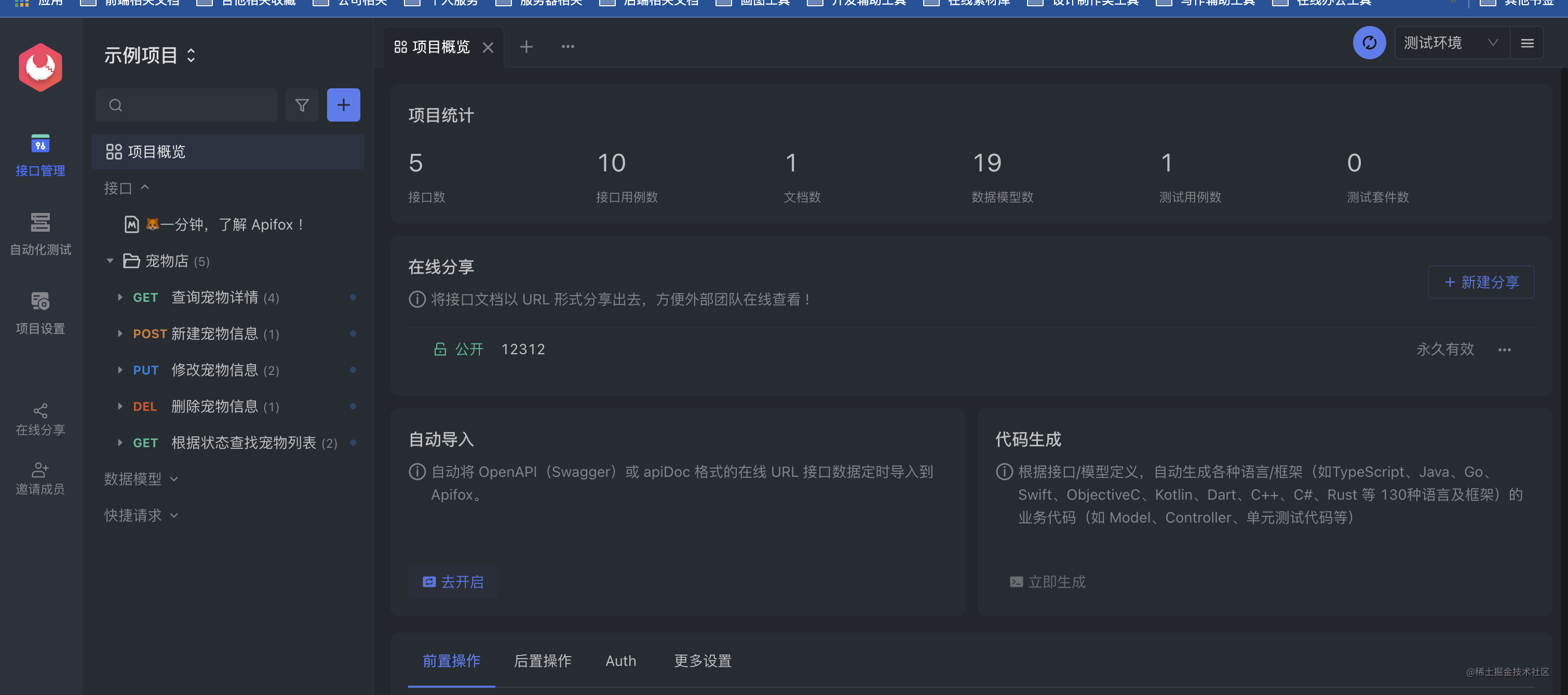Click the shared link named 12312
The width and height of the screenshot is (1568, 695).
click(523, 349)
